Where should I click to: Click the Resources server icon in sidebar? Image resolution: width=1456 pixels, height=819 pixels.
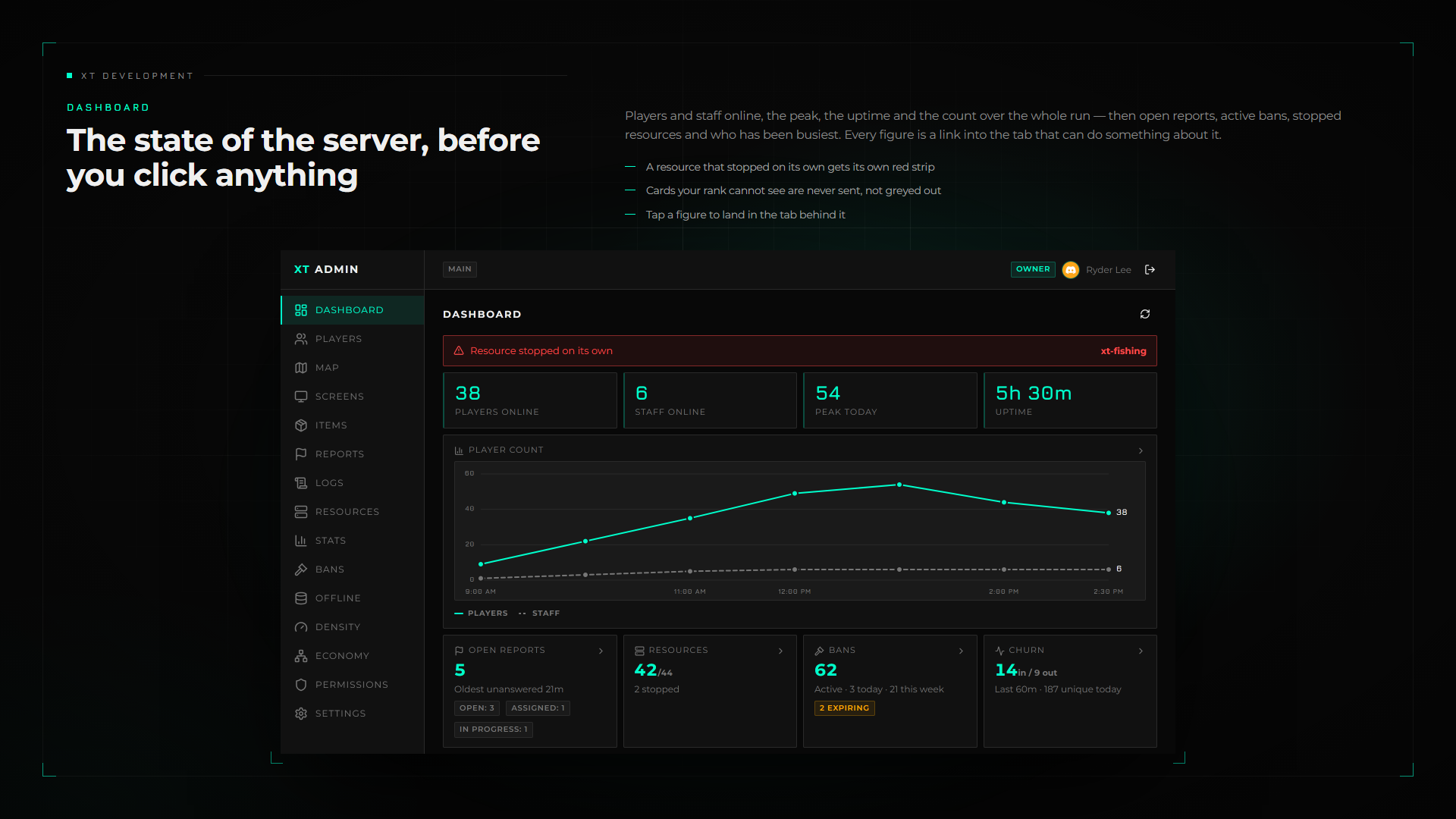pyautogui.click(x=301, y=512)
